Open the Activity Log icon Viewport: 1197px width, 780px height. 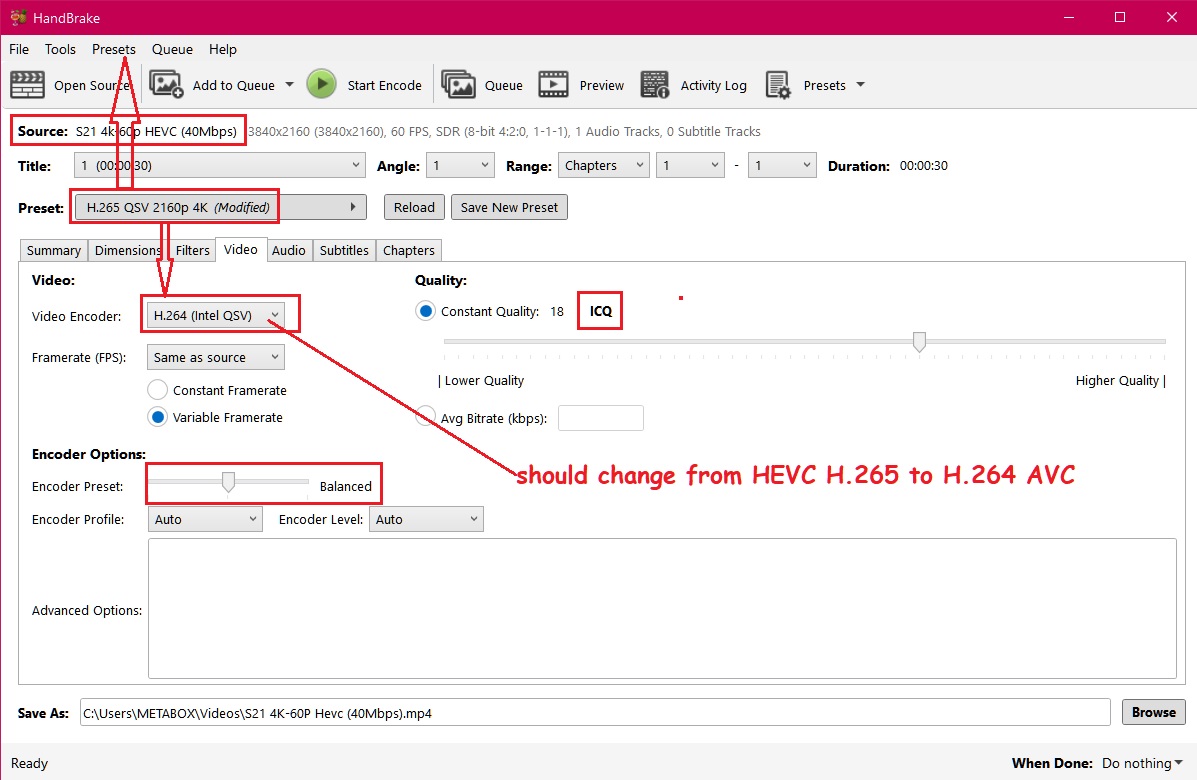tap(655, 85)
